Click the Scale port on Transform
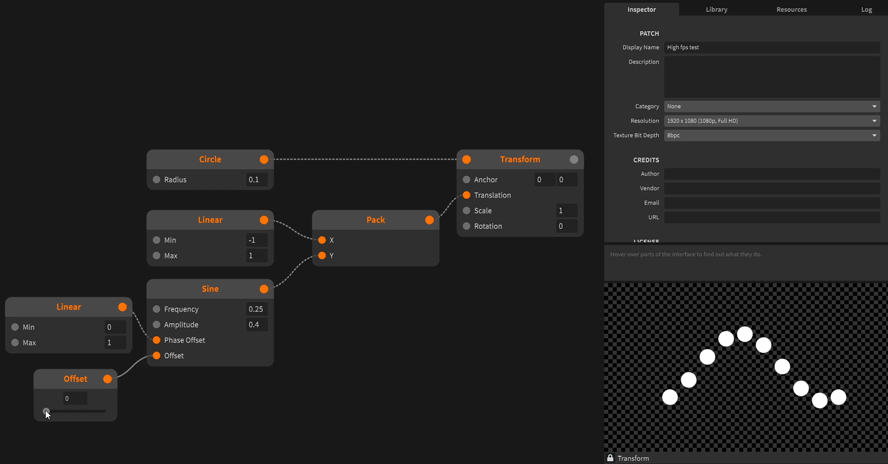Screen dimensions: 888x464 point(467,211)
